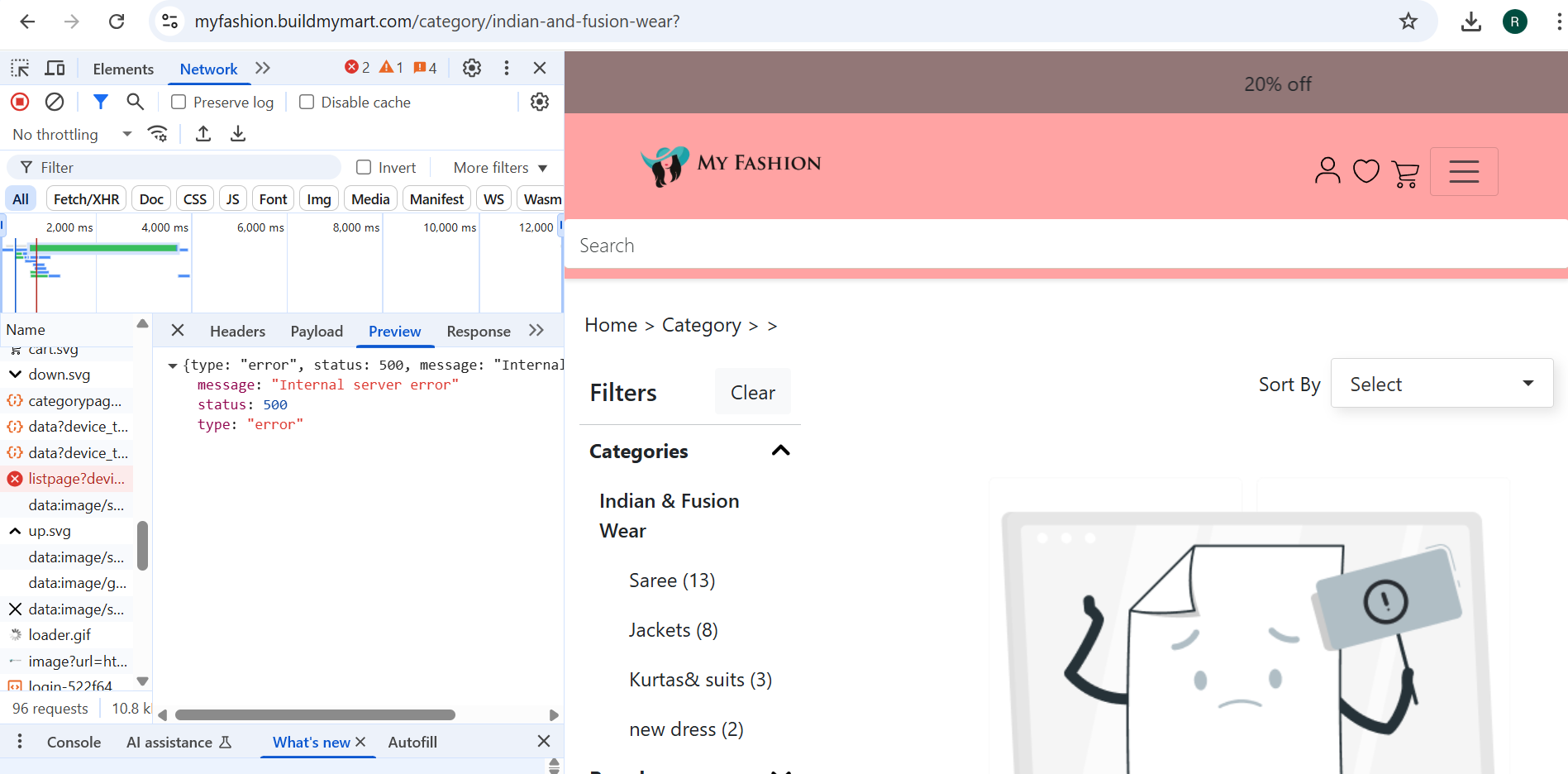Activate the inspect element picker
The width and height of the screenshot is (1568, 774).
[x=20, y=68]
